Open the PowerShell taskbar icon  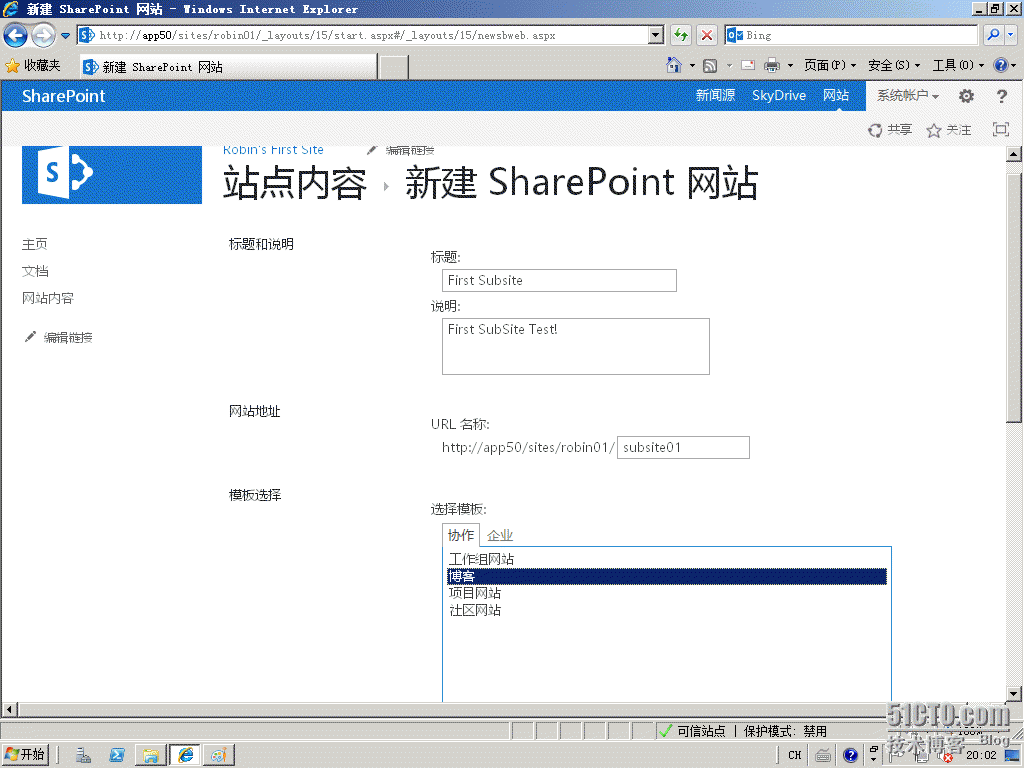coord(117,755)
